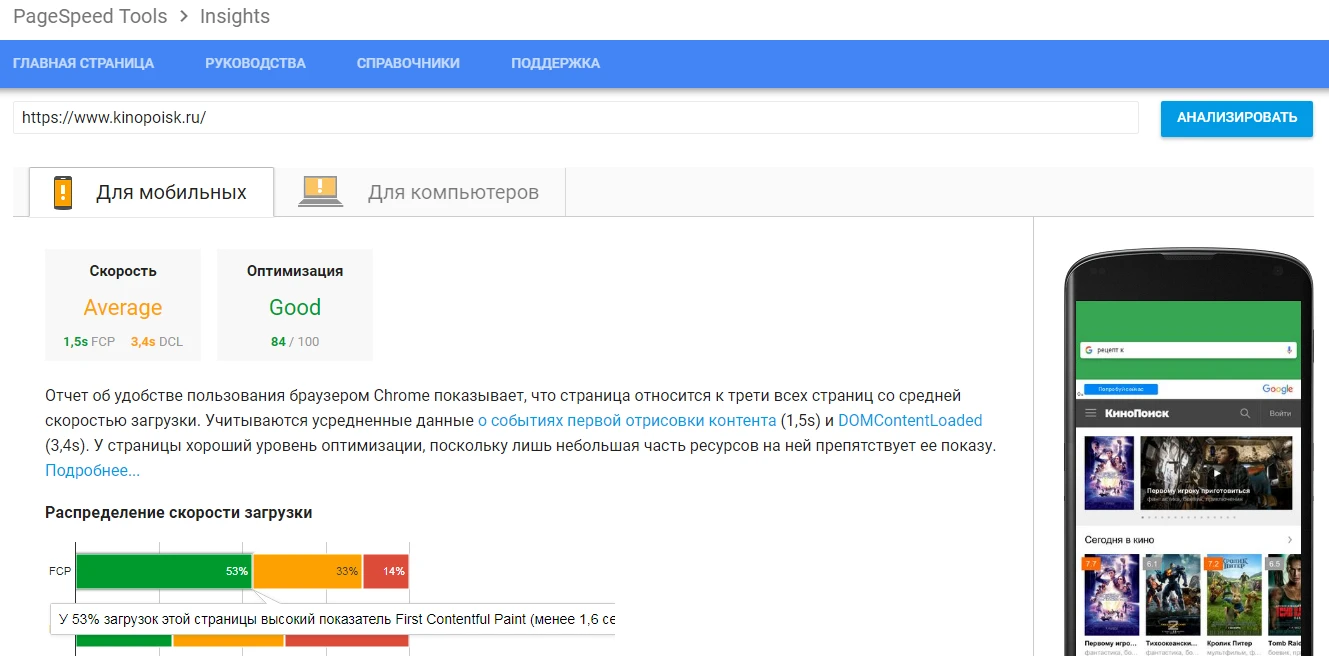The image size is (1329, 656).
Task: Click the КиноПоиск logo in preview
Action: pyautogui.click(x=1136, y=413)
